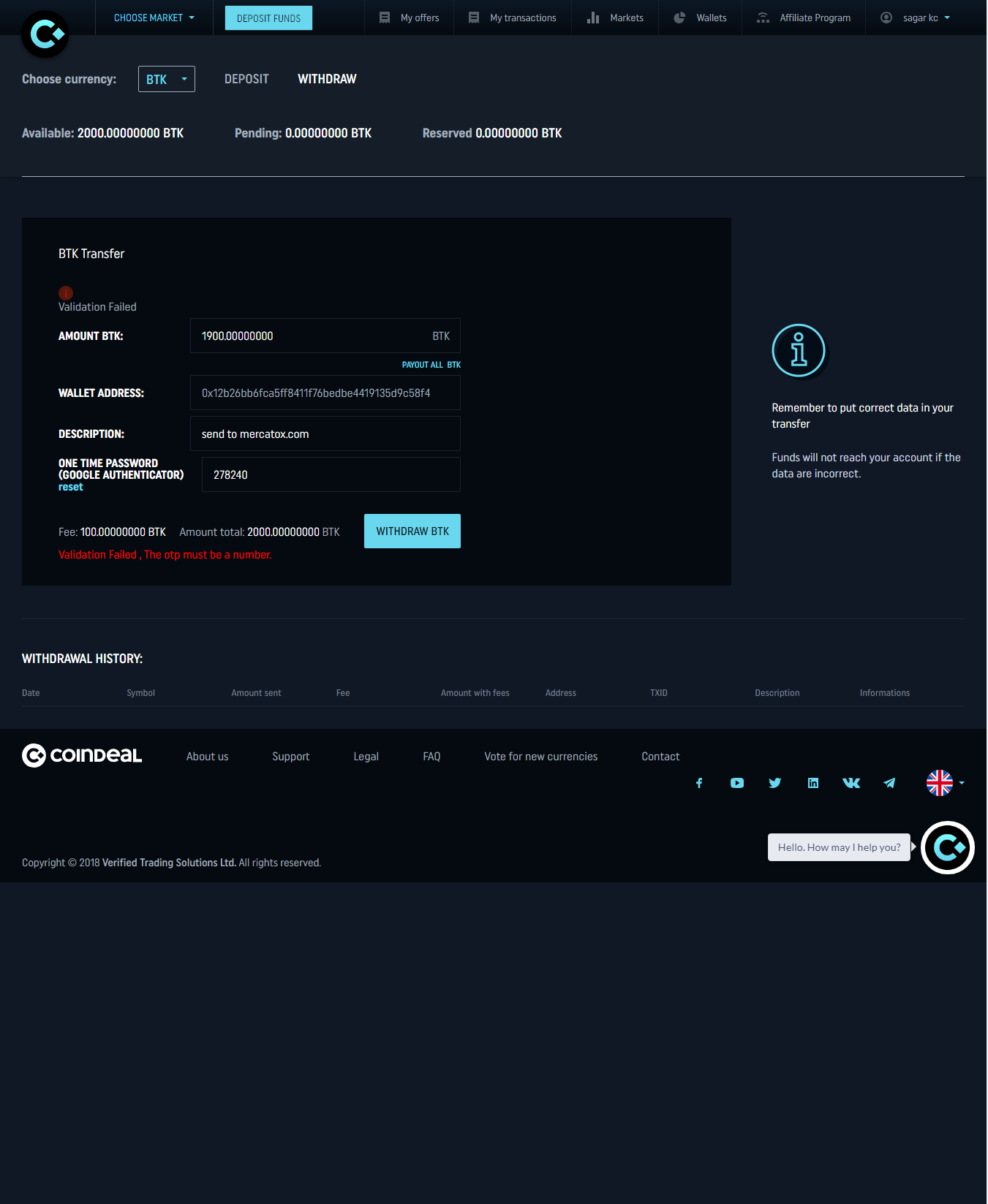The height and width of the screenshot is (1204, 988).
Task: Open the FAQ footer link
Action: (431, 757)
